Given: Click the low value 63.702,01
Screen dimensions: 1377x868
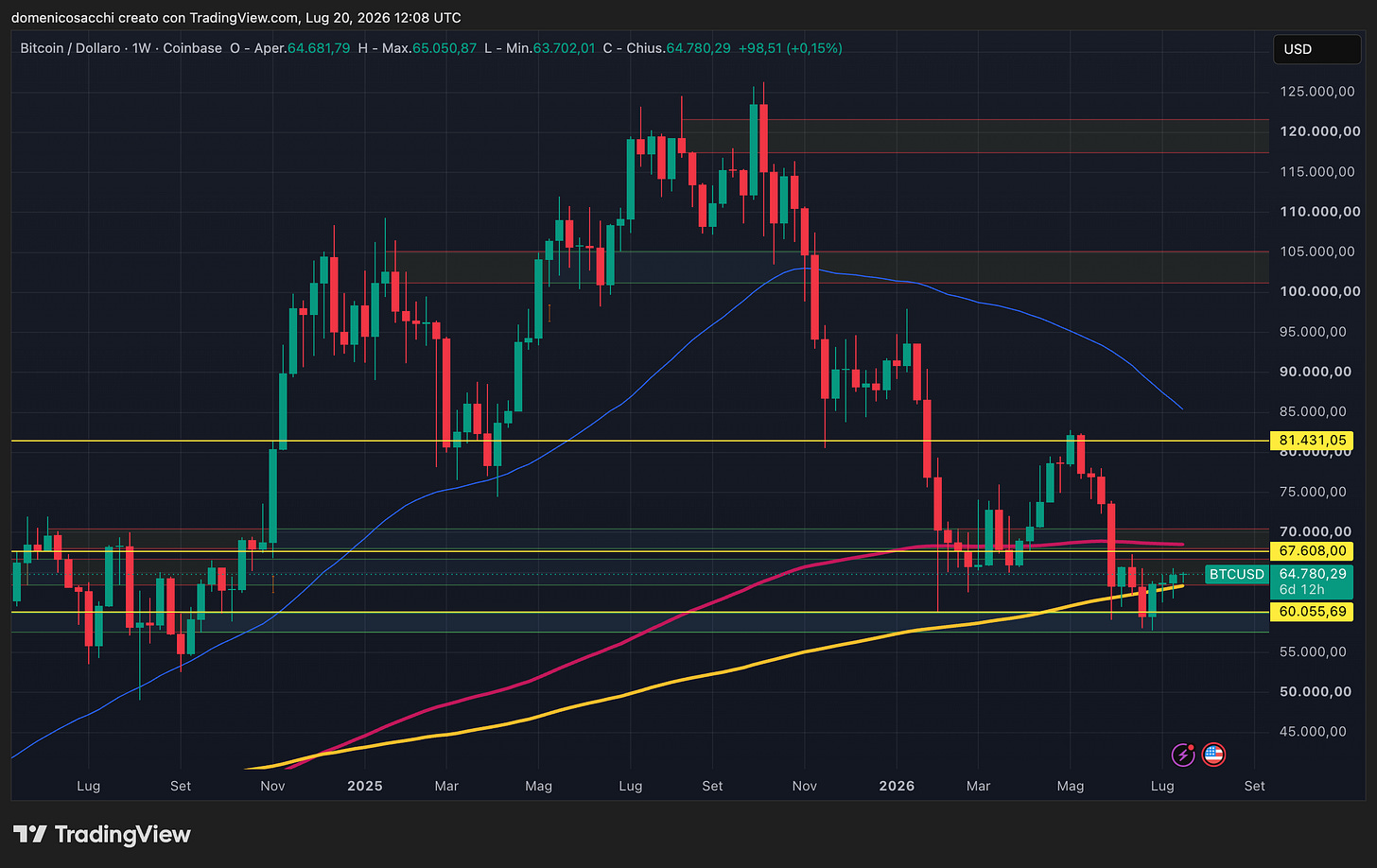Looking at the screenshot, I should [x=564, y=48].
